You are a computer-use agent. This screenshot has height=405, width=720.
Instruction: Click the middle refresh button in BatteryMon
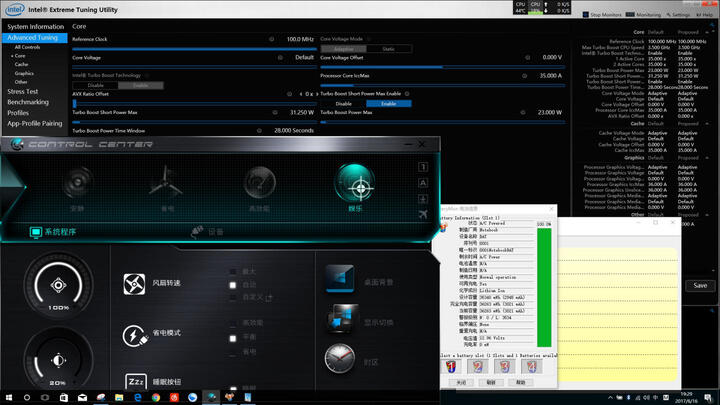click(491, 382)
